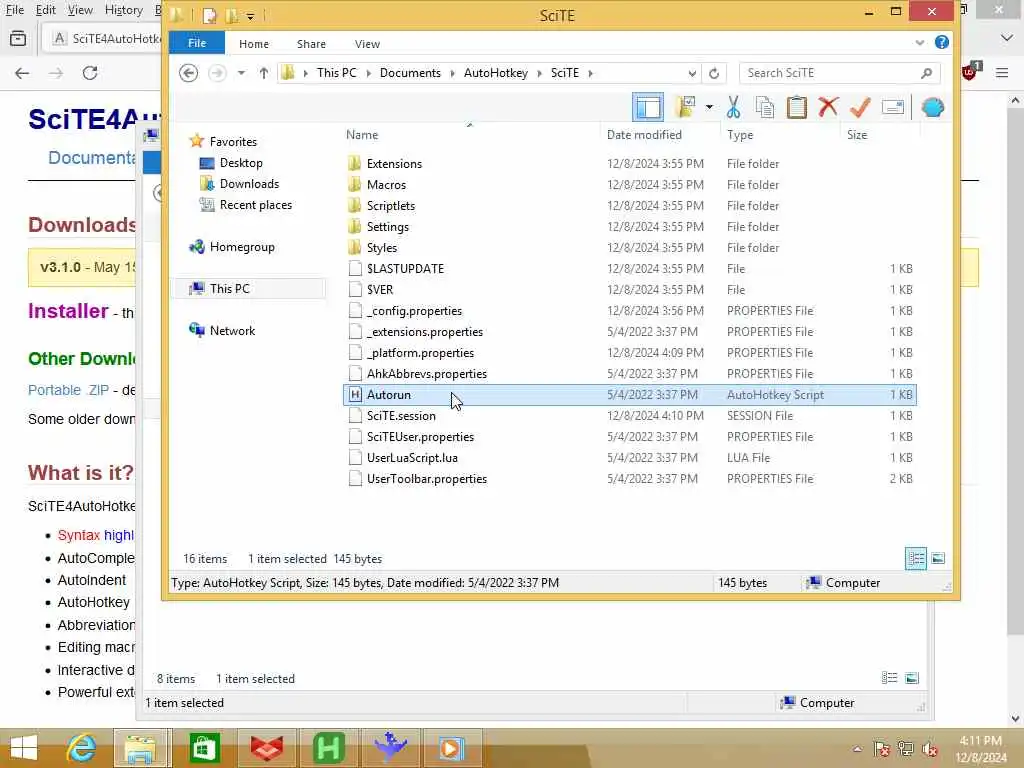Open the Home ribbon tab
The width and height of the screenshot is (1024, 768).
coord(253,44)
